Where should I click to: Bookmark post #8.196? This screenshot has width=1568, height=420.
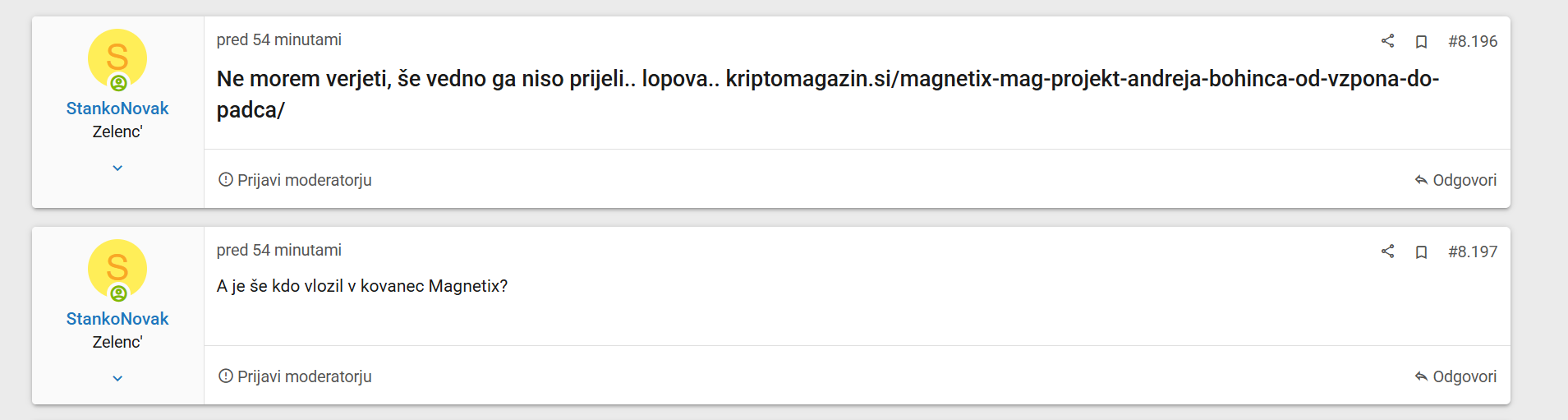[1421, 42]
